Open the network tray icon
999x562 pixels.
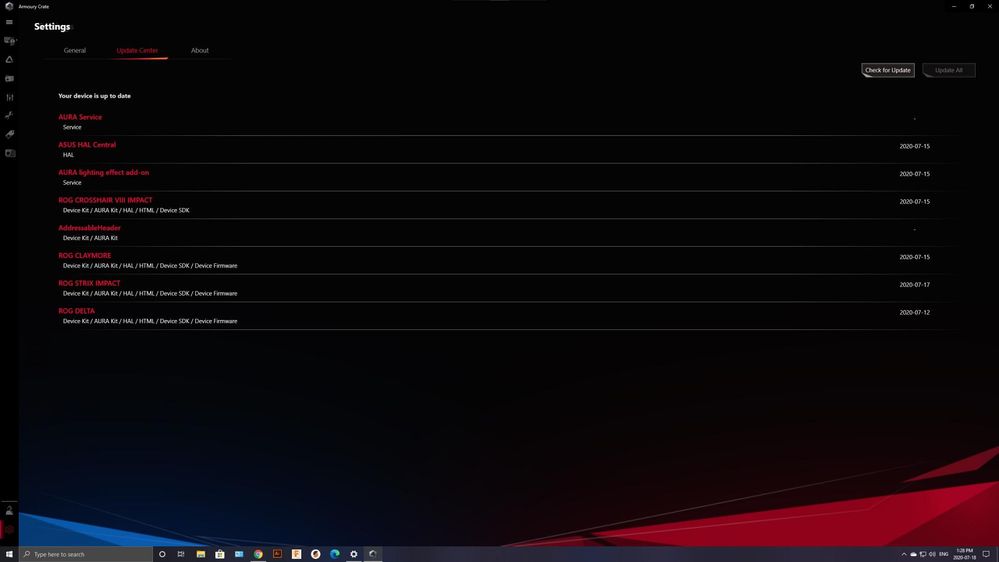pyautogui.click(x=923, y=554)
